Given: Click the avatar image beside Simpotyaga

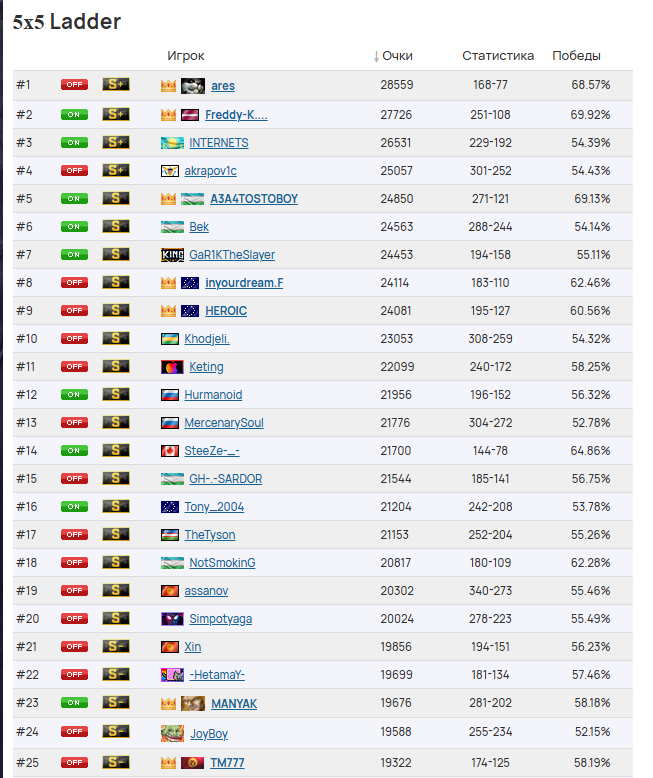Looking at the screenshot, I should (172, 619).
